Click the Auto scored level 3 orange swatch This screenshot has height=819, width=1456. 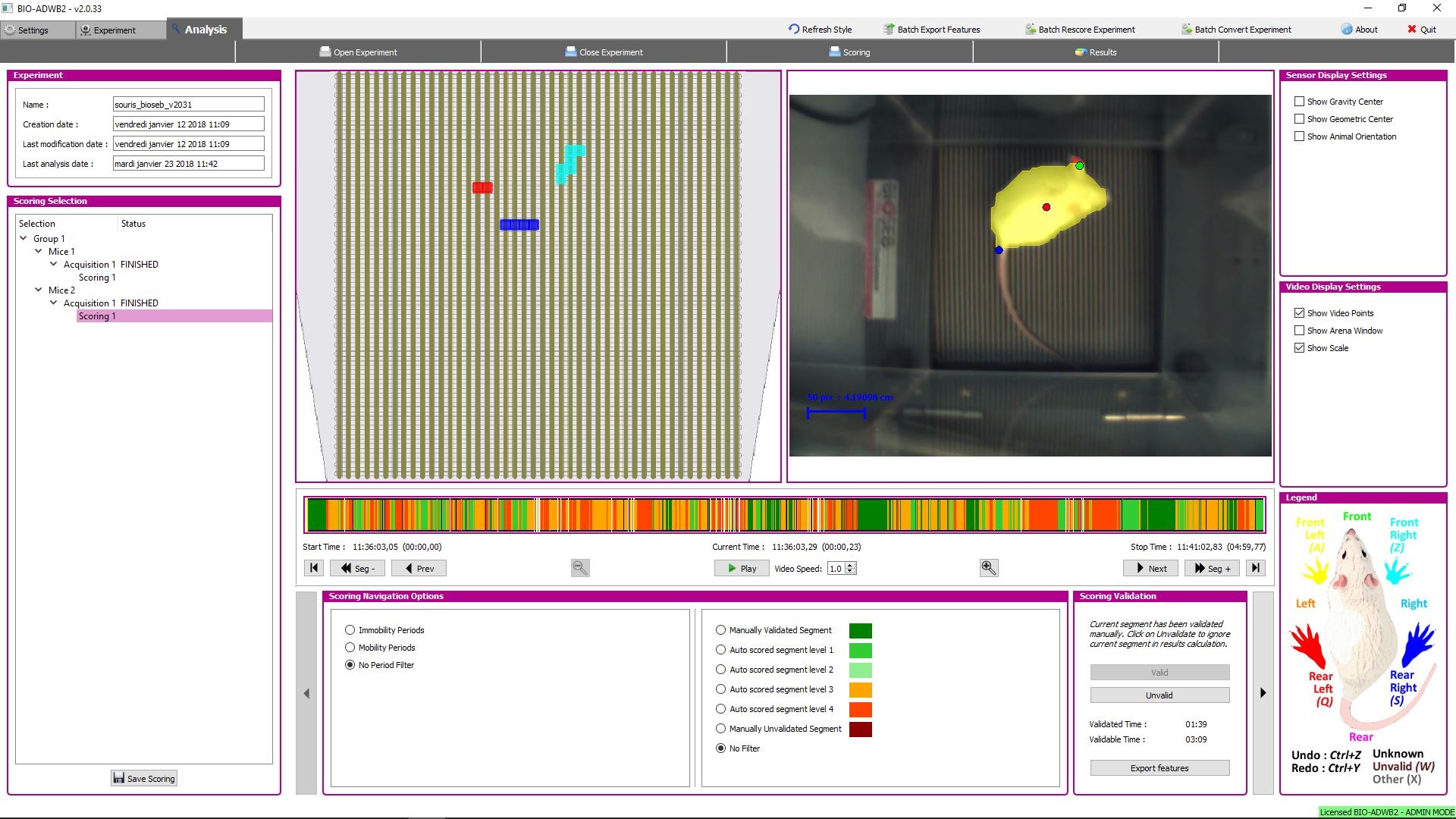[860, 690]
